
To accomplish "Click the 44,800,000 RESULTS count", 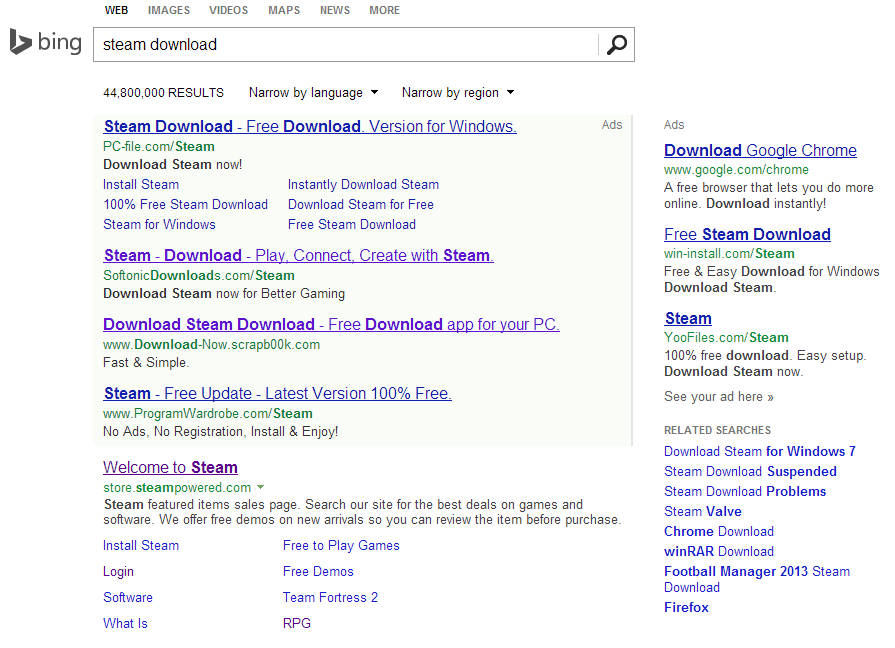I will (x=163, y=92).
